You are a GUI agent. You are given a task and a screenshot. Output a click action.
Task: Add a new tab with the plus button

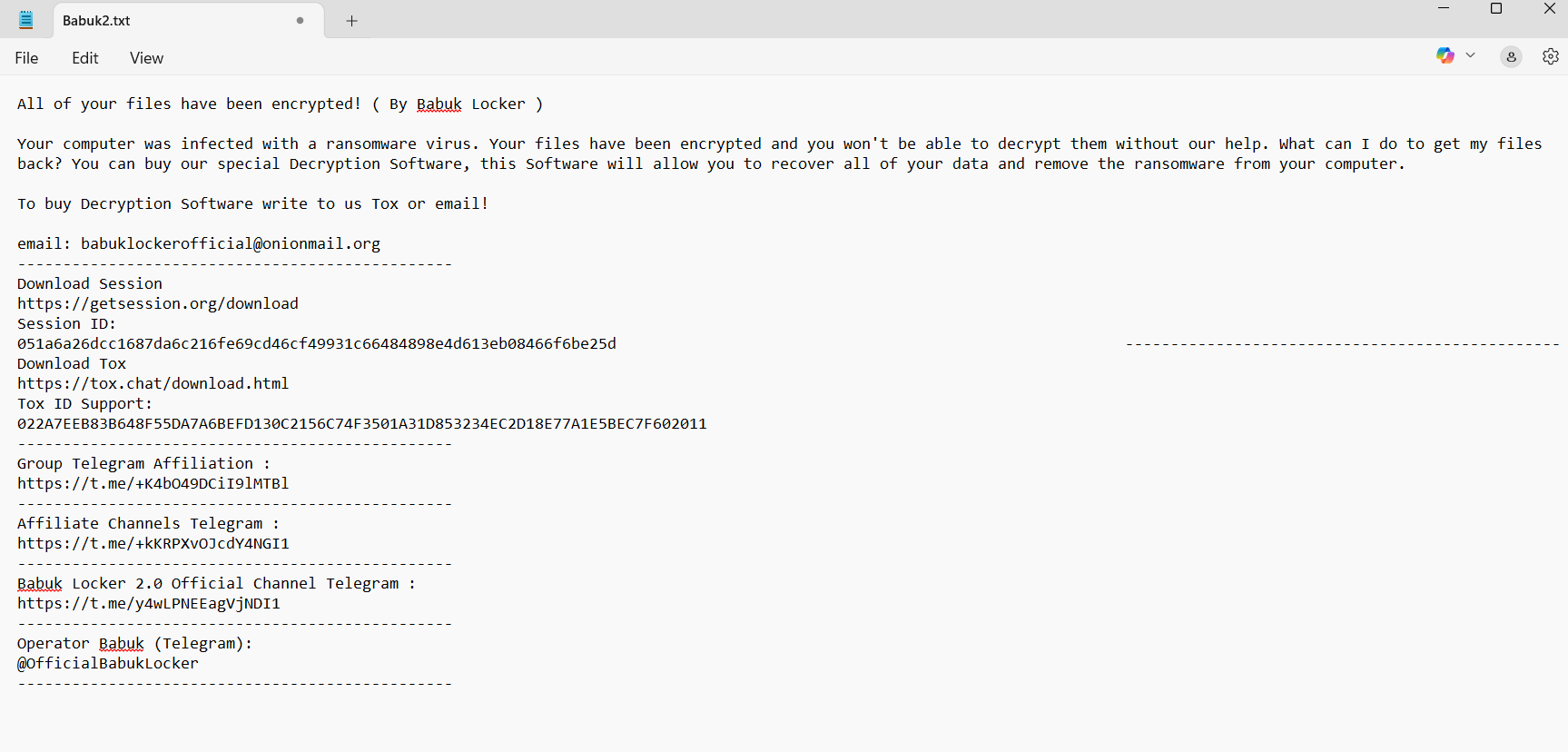352,21
